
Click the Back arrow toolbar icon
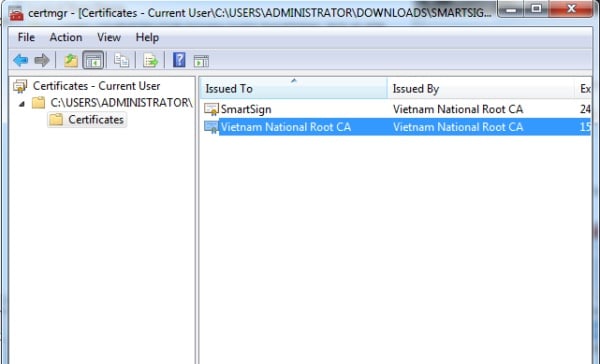[x=20, y=60]
